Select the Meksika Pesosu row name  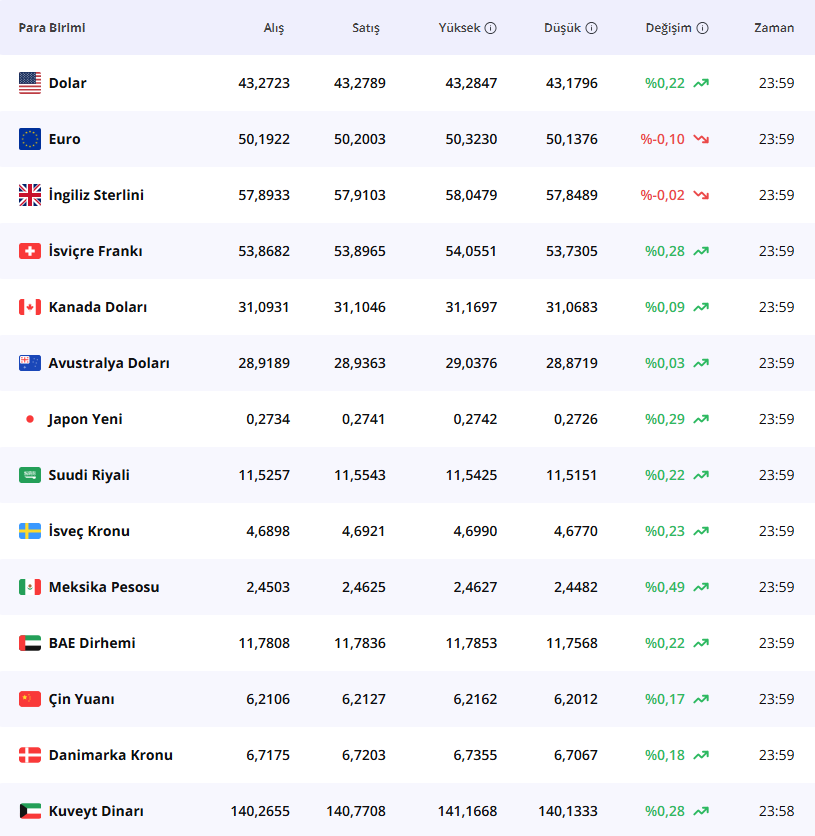pyautogui.click(x=104, y=587)
